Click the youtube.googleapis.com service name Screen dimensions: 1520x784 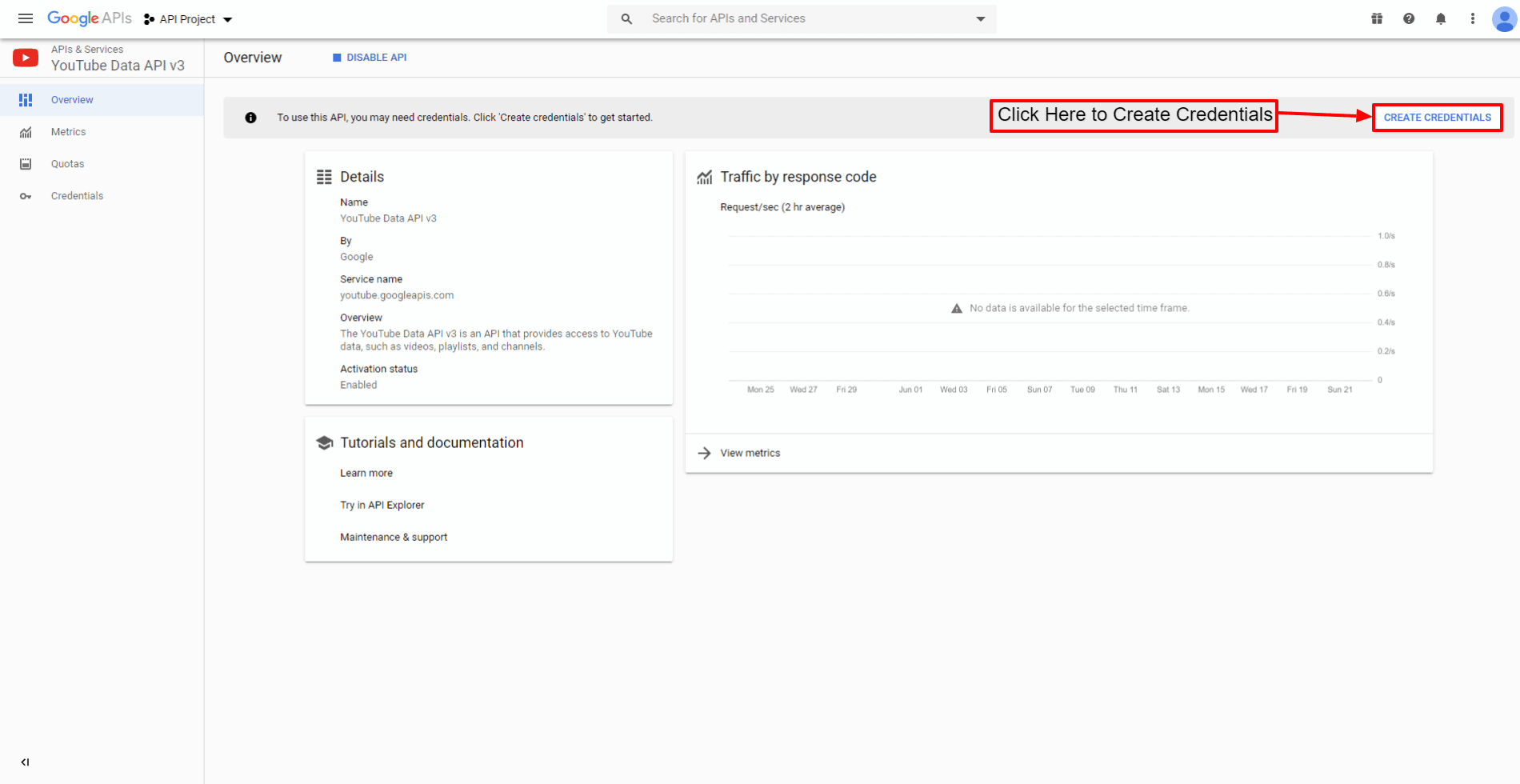[x=397, y=295]
